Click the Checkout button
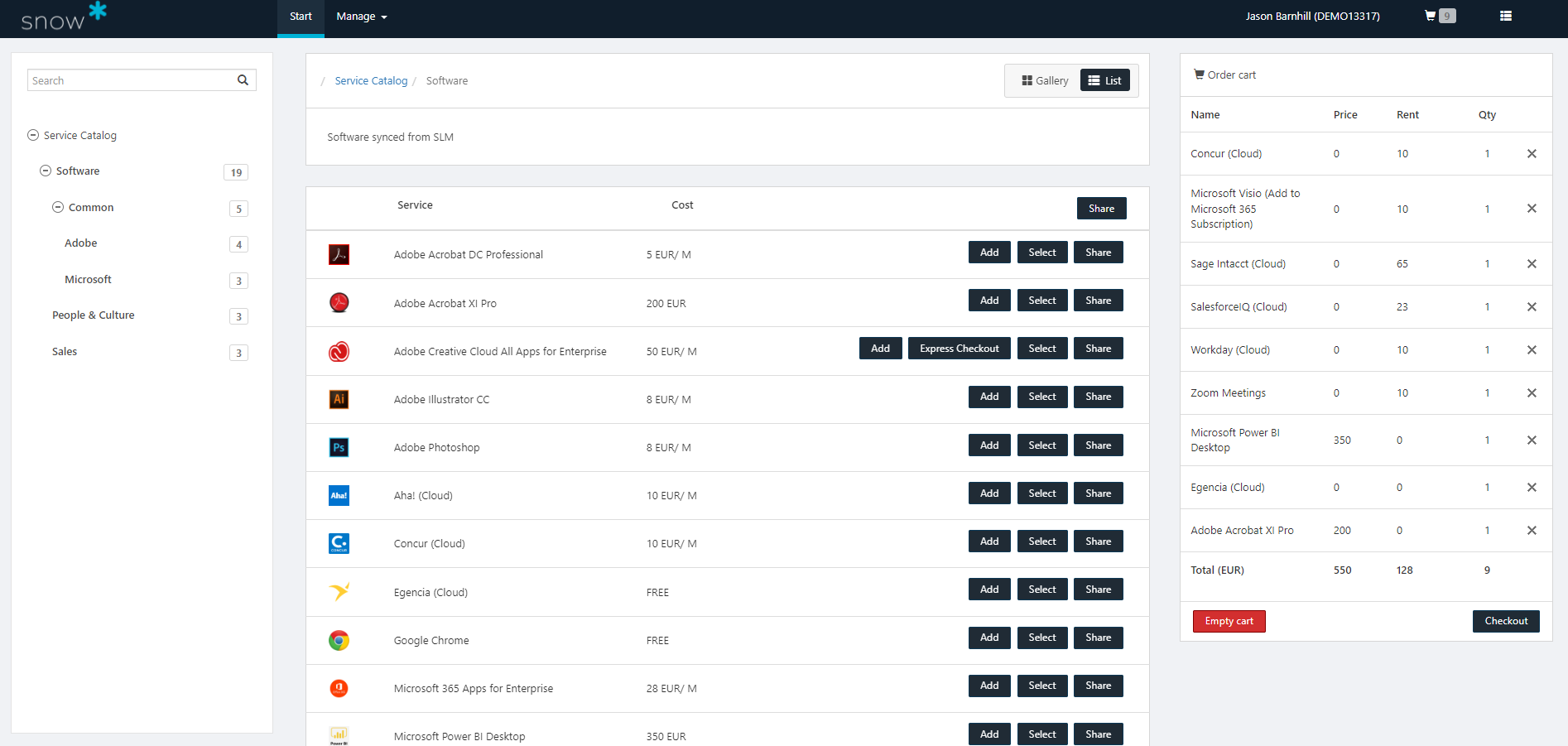This screenshot has width=1568, height=746. pyautogui.click(x=1506, y=621)
